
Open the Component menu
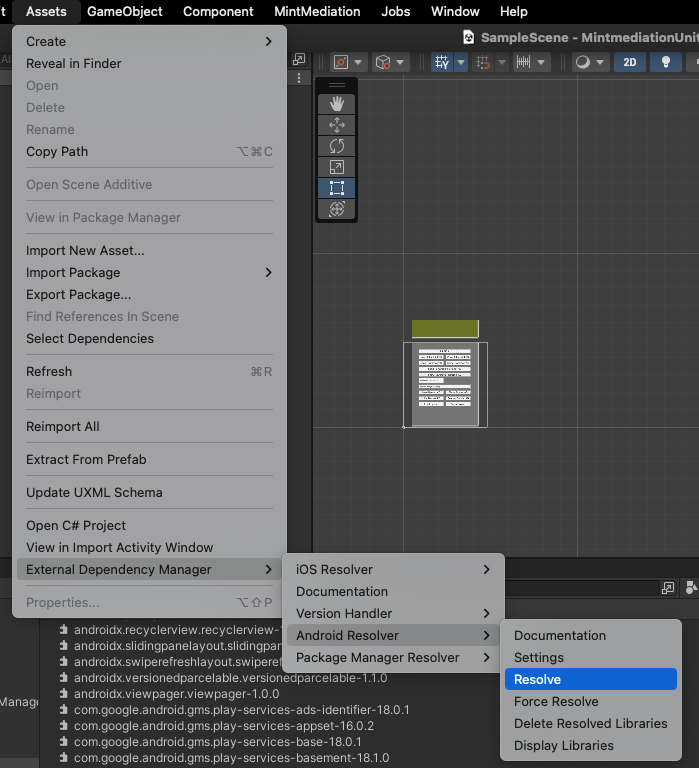(218, 11)
